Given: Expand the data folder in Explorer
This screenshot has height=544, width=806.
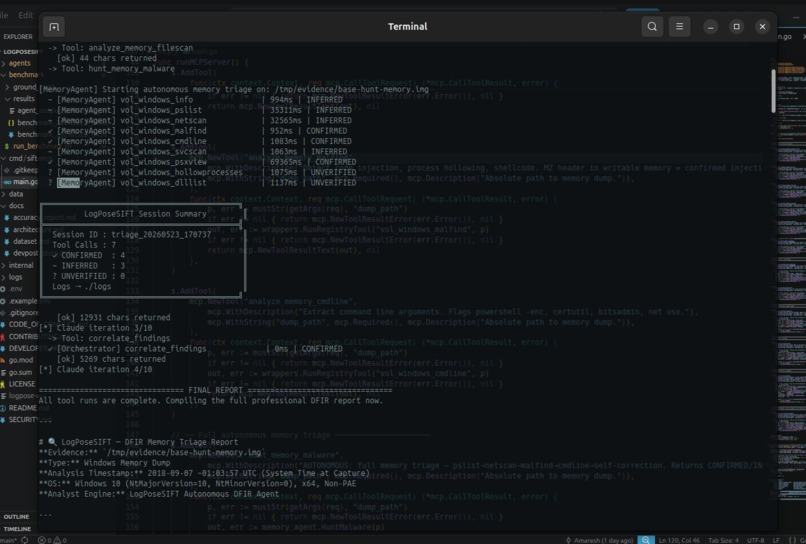Looking at the screenshot, I should click(x=15, y=194).
